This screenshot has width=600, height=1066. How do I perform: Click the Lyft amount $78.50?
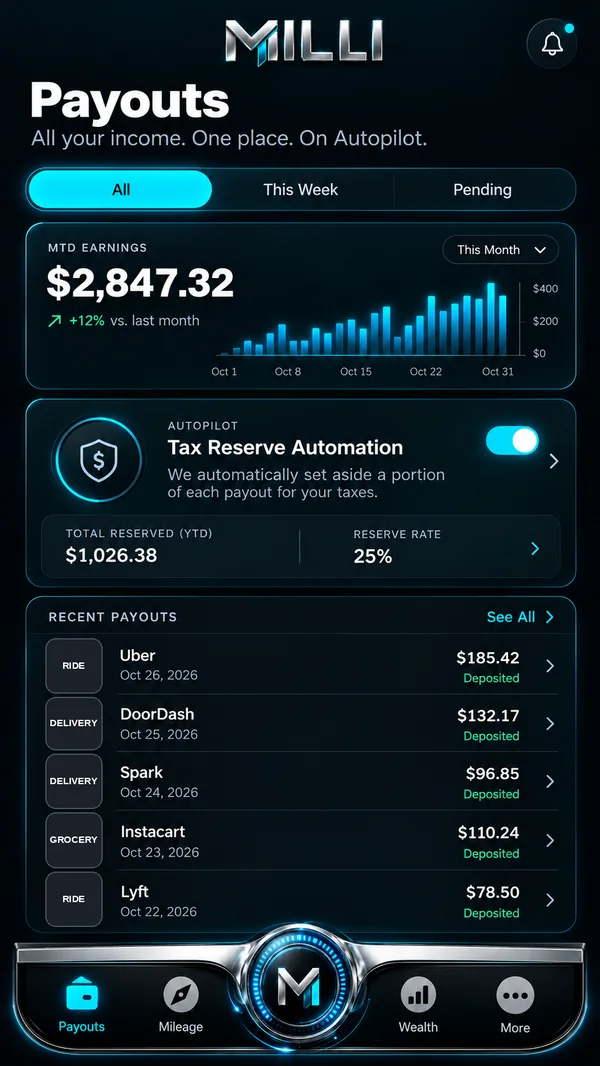click(x=493, y=891)
